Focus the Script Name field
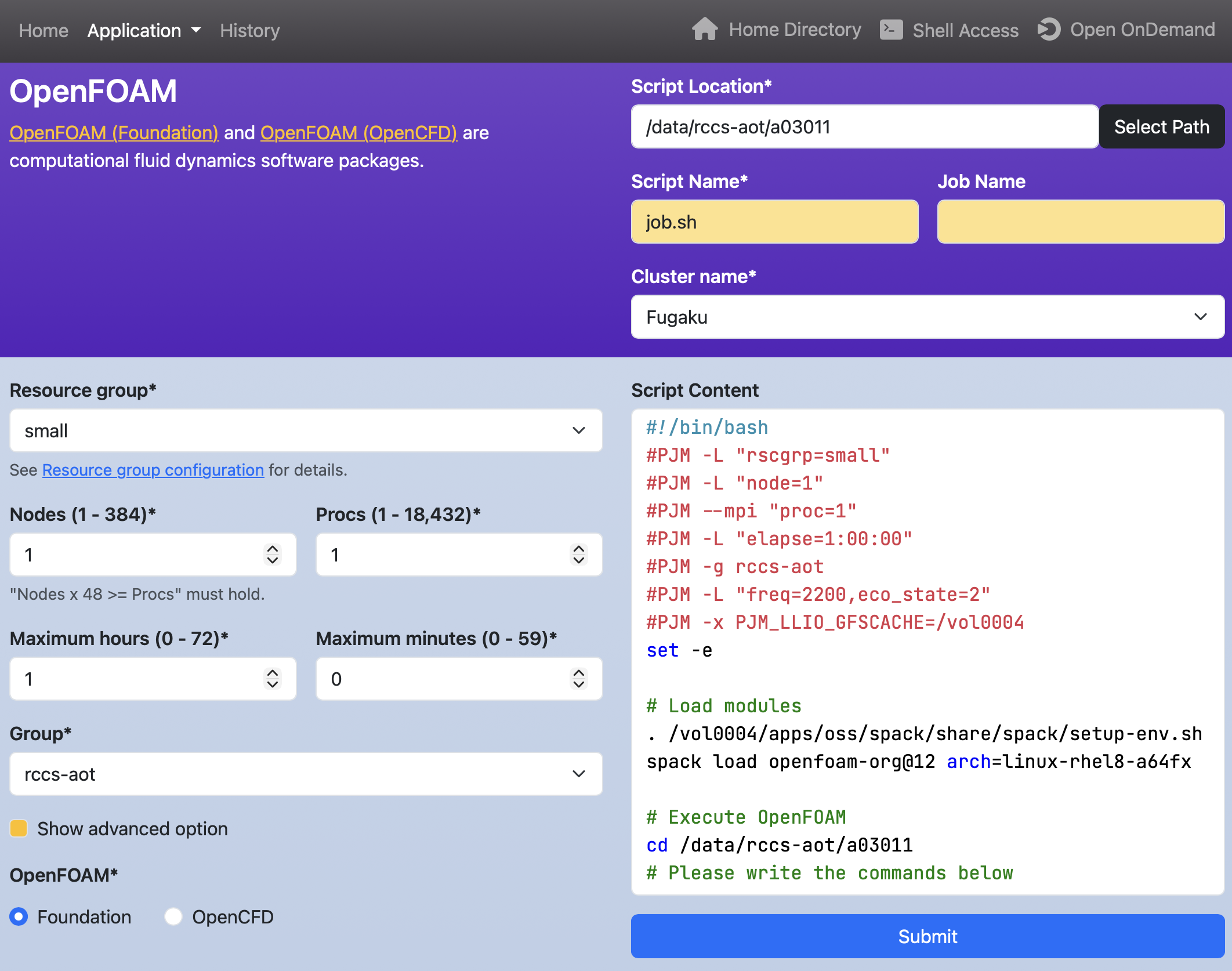This screenshot has height=971, width=1232. coord(774,222)
